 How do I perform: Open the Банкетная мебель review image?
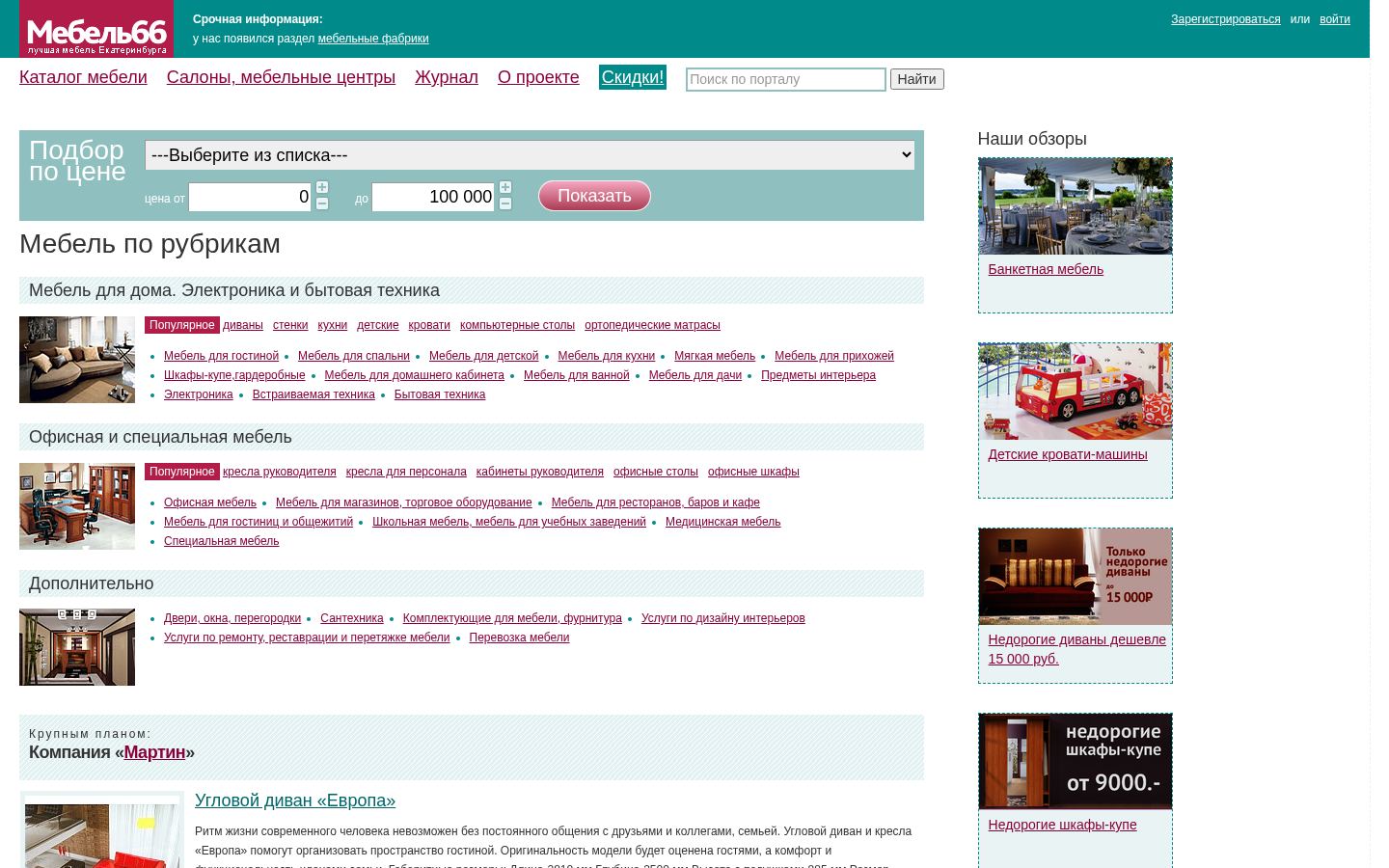(x=1076, y=206)
